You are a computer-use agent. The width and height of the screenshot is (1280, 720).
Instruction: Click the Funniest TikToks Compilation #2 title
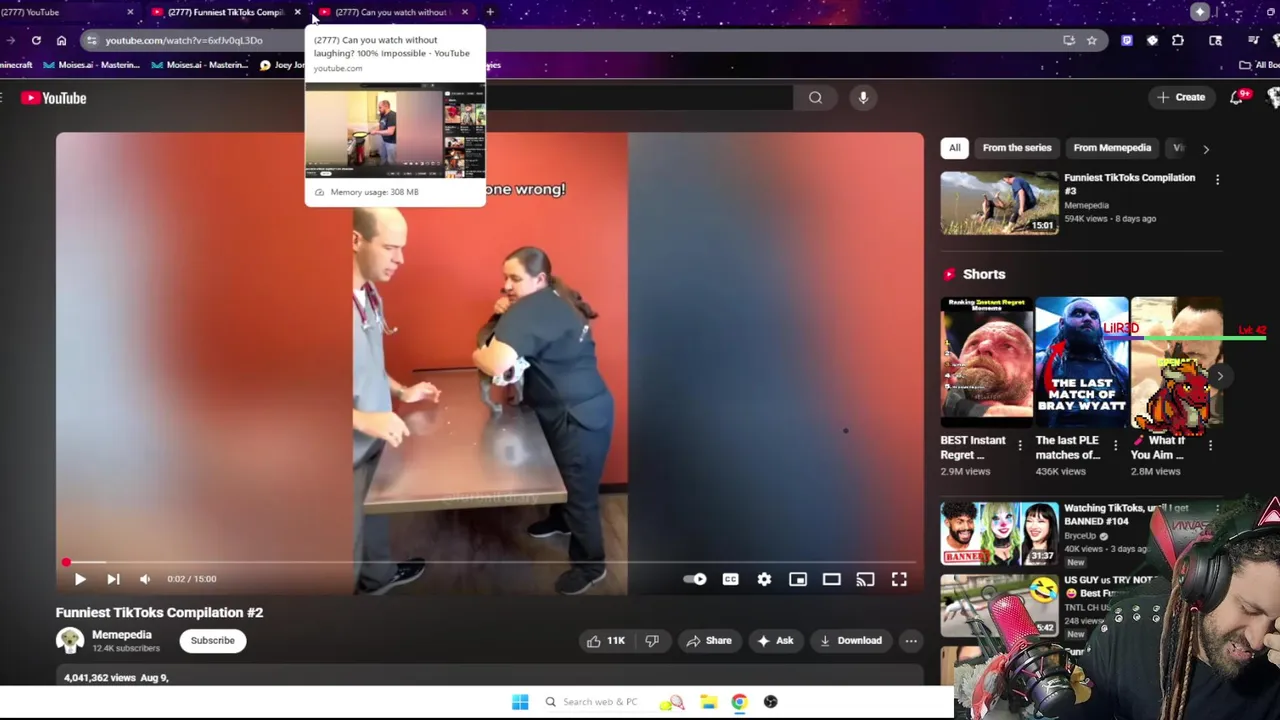(x=159, y=613)
